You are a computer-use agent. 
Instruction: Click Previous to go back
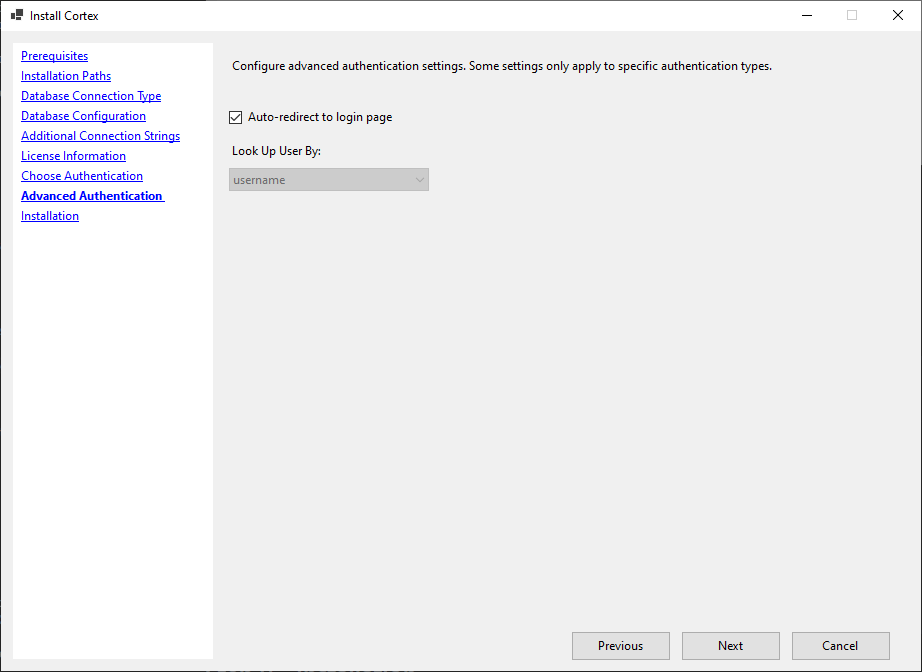[620, 645]
